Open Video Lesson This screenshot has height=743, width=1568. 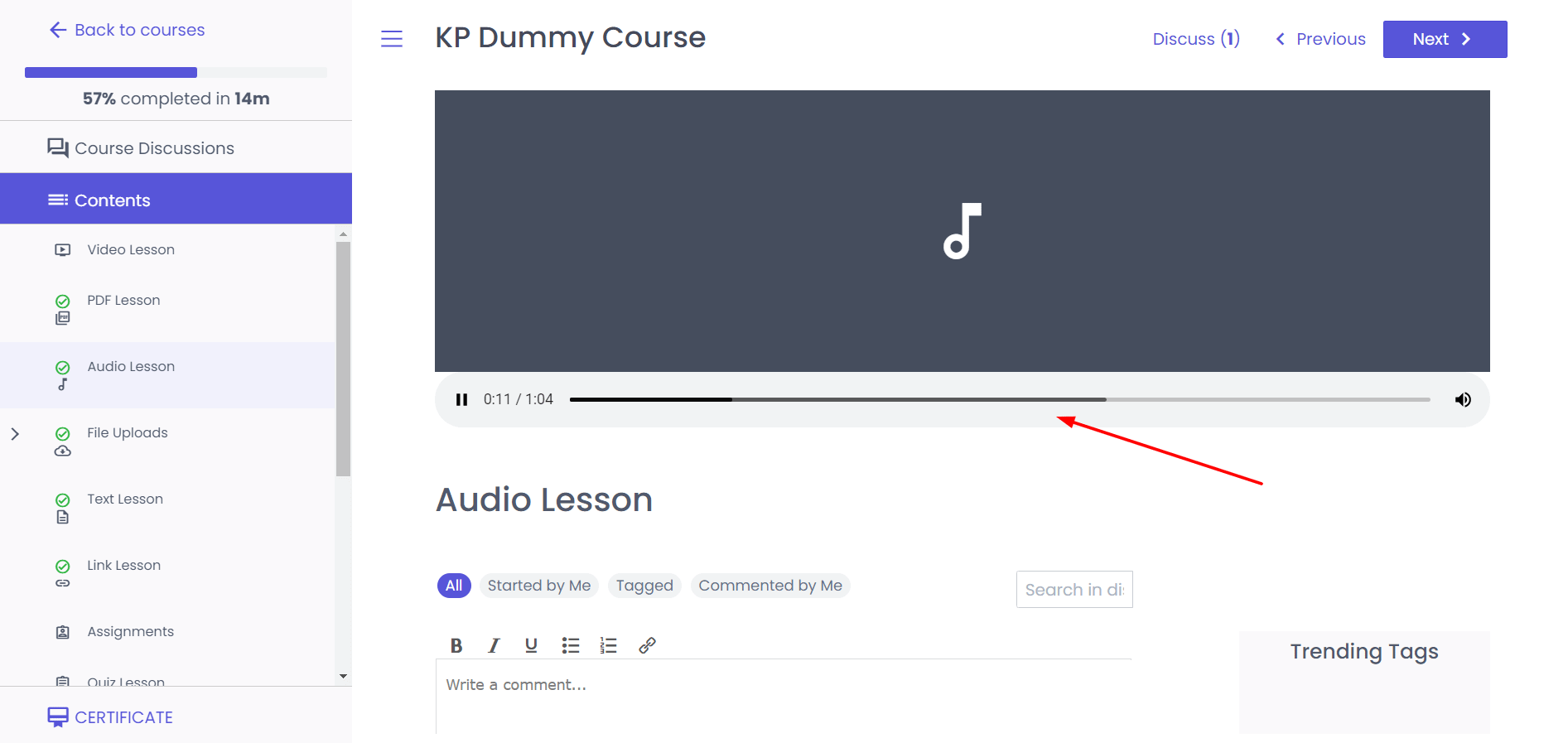(131, 249)
